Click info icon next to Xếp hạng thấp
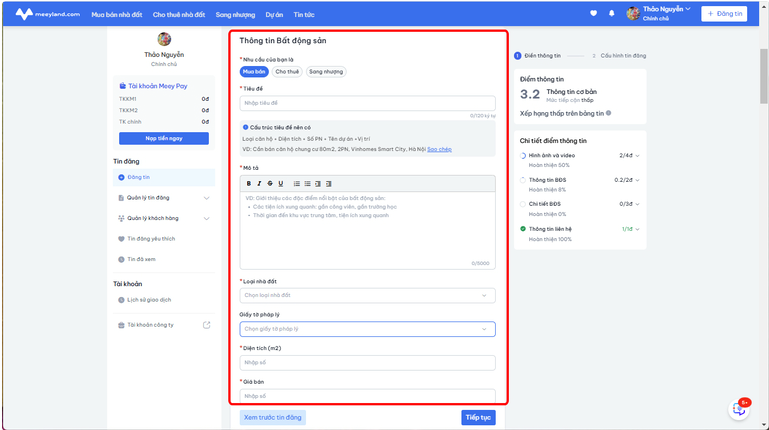Viewport: 769px width, 430px height. tap(609, 113)
